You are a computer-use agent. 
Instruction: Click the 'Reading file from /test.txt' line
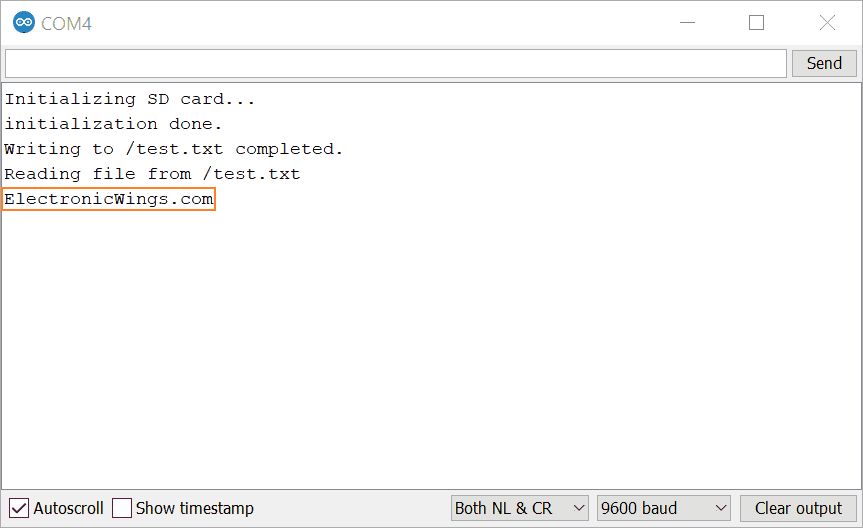[x=152, y=174]
